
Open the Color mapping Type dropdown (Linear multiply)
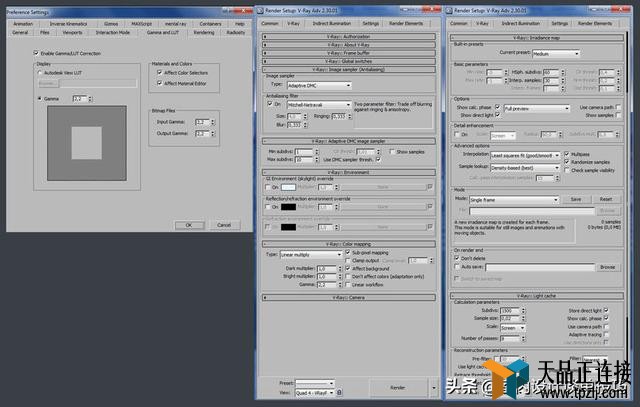(311, 254)
